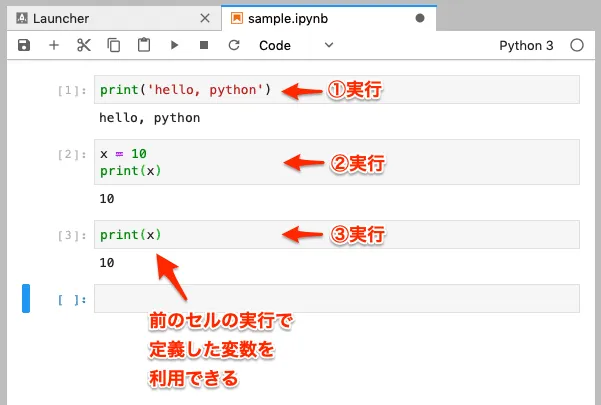Click the [3]: cell prompt
The height and width of the screenshot is (405, 601).
point(72,235)
